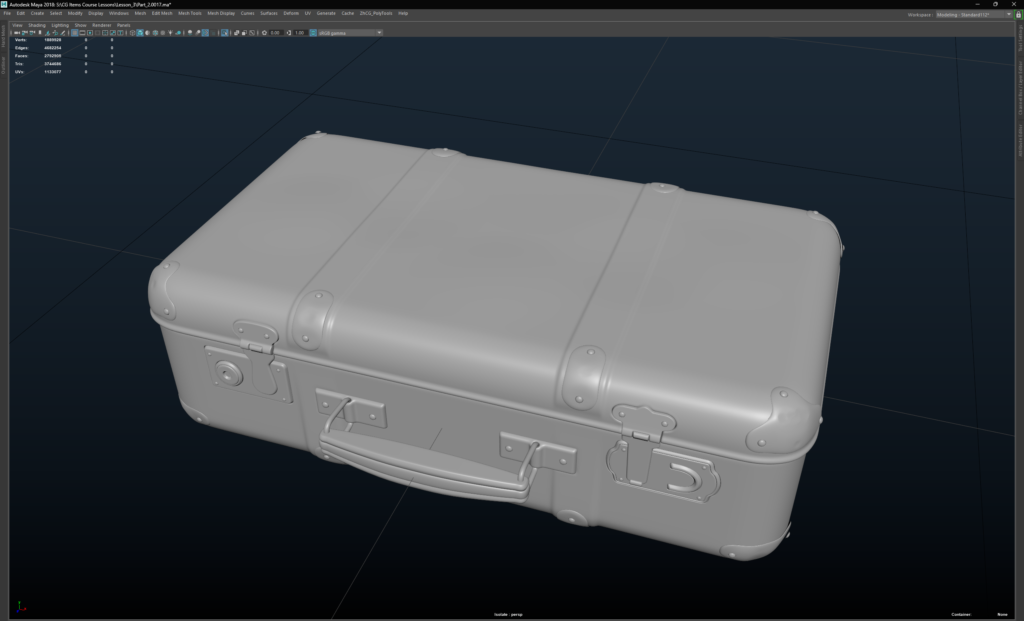The image size is (1024, 621).
Task: Expand the Outliner side tab
Action: [x=3, y=64]
